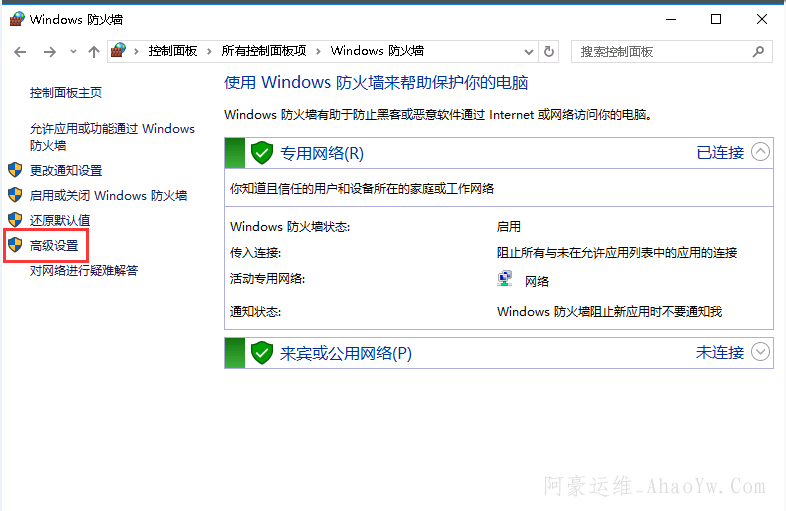Go back with the left arrow

coord(20,52)
